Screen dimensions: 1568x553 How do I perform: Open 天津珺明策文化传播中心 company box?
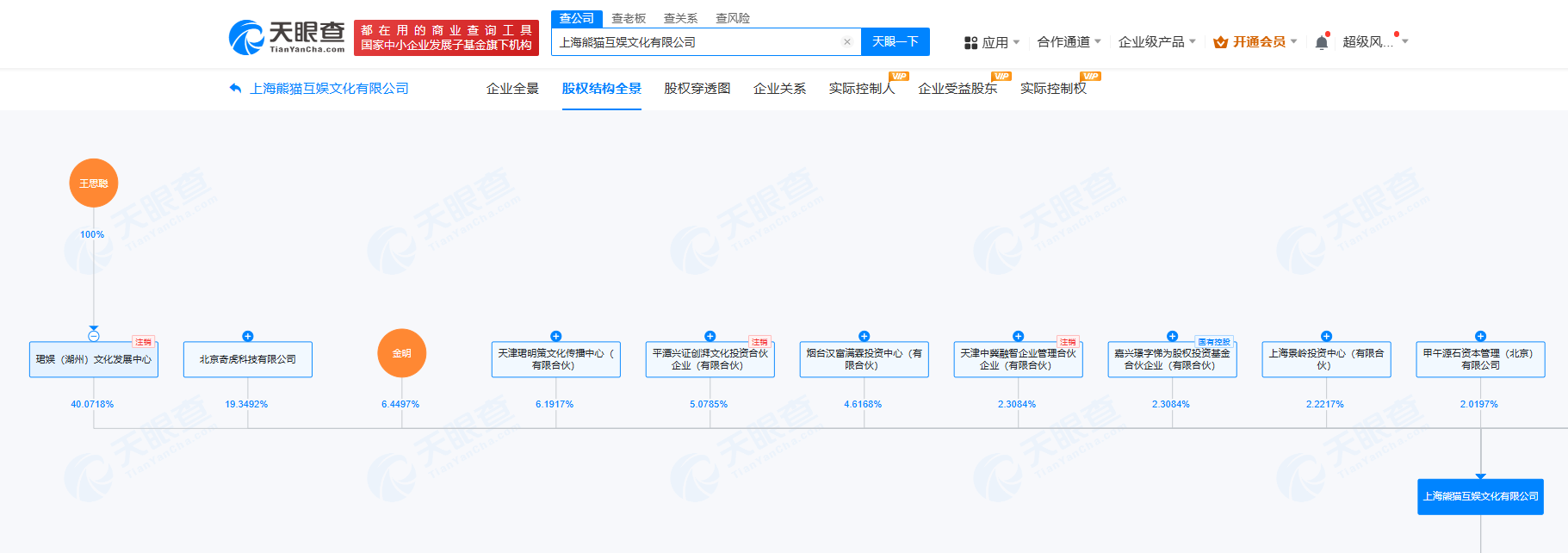556,359
